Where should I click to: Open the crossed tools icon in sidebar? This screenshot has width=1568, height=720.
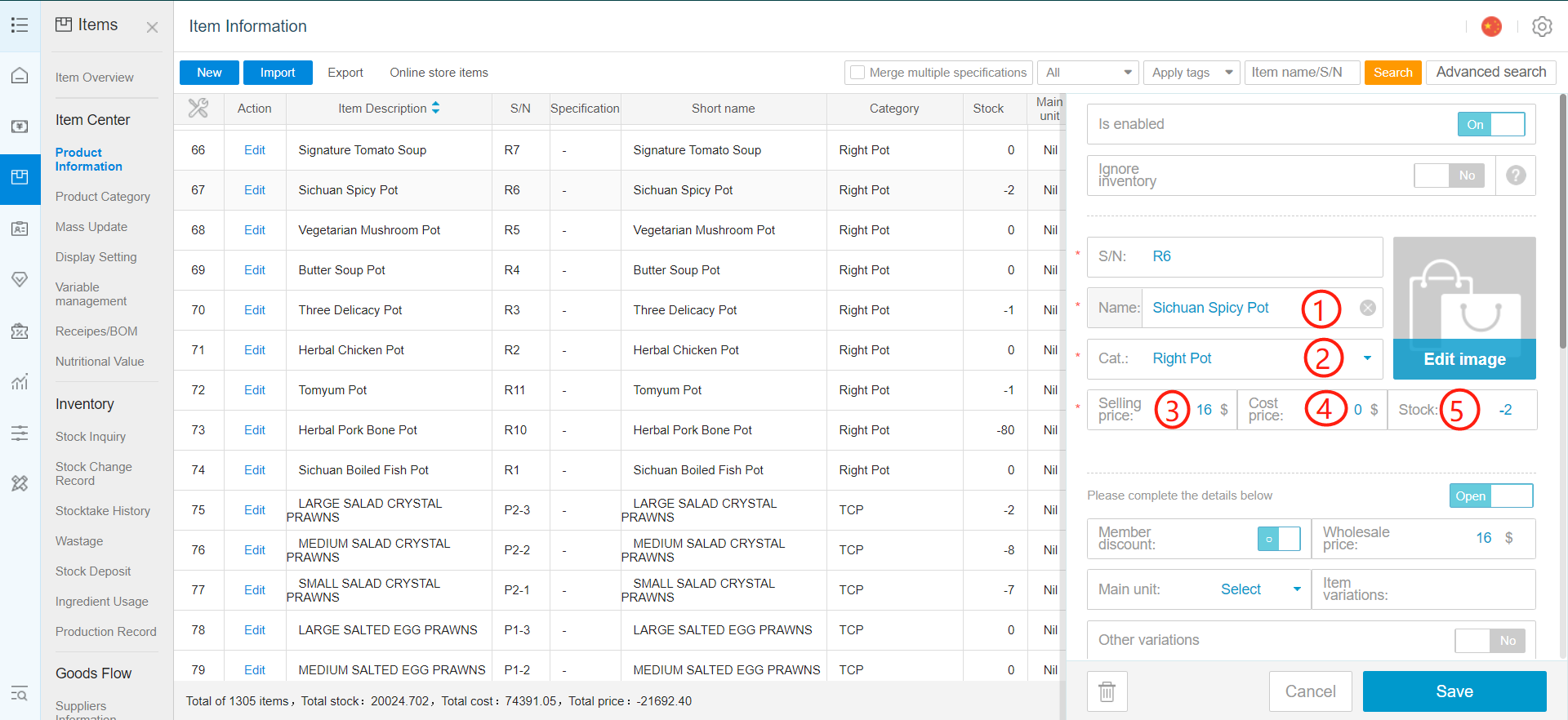20,483
